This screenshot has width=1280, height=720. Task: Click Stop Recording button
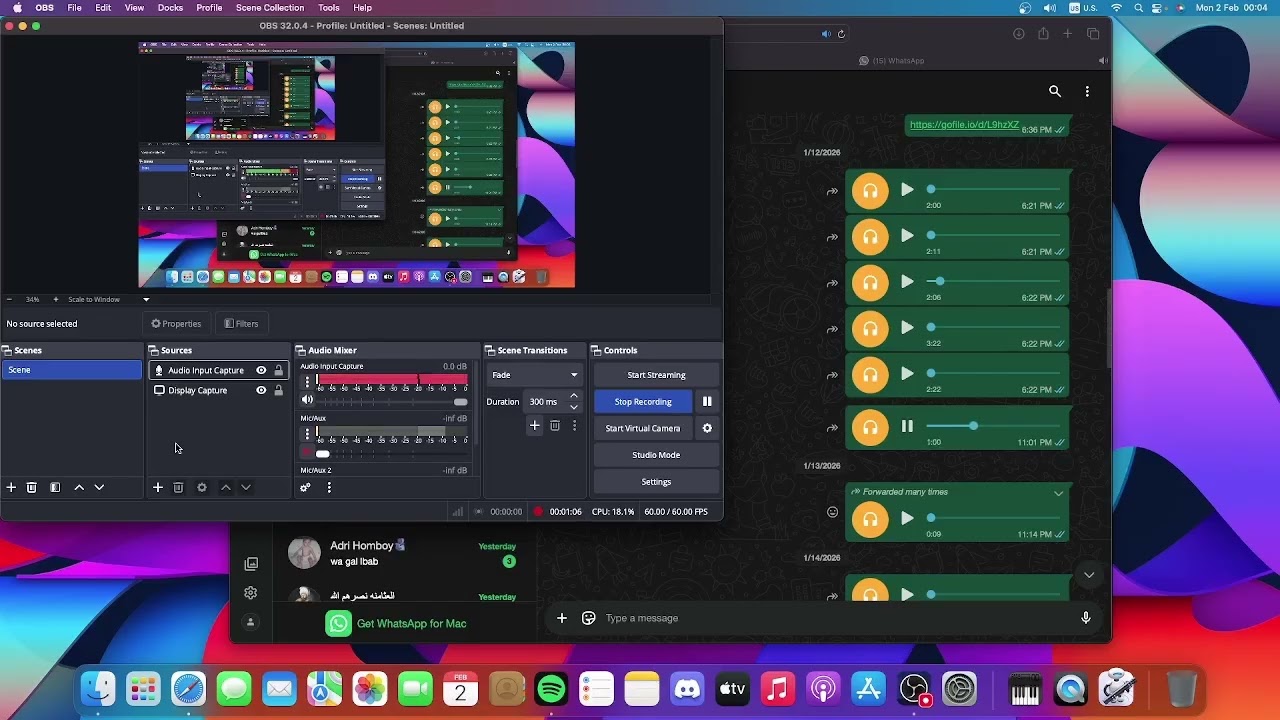(x=643, y=401)
